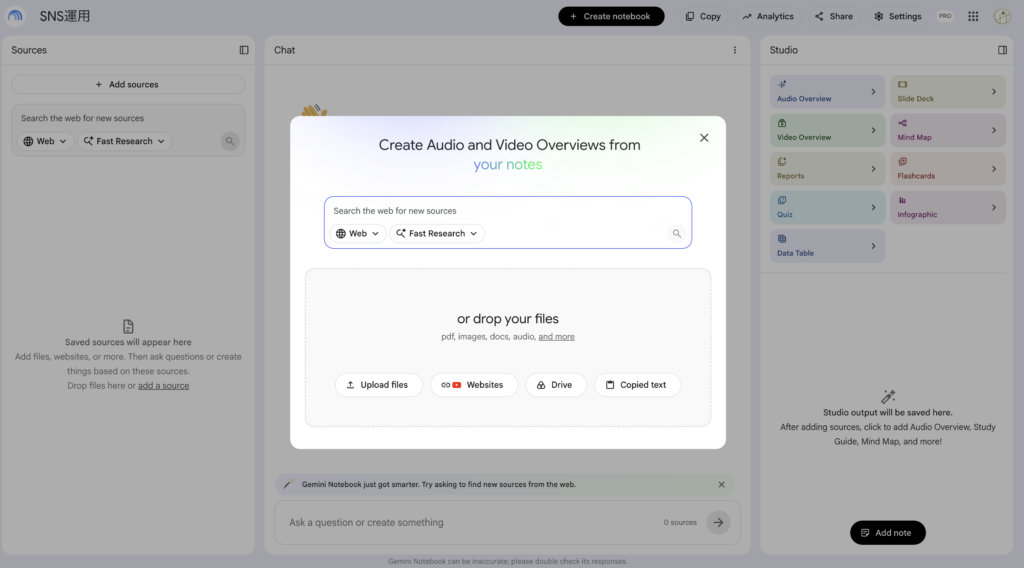Screen dimensions: 1024x568
Task: Click the Copied text button
Action: (x=637, y=385)
